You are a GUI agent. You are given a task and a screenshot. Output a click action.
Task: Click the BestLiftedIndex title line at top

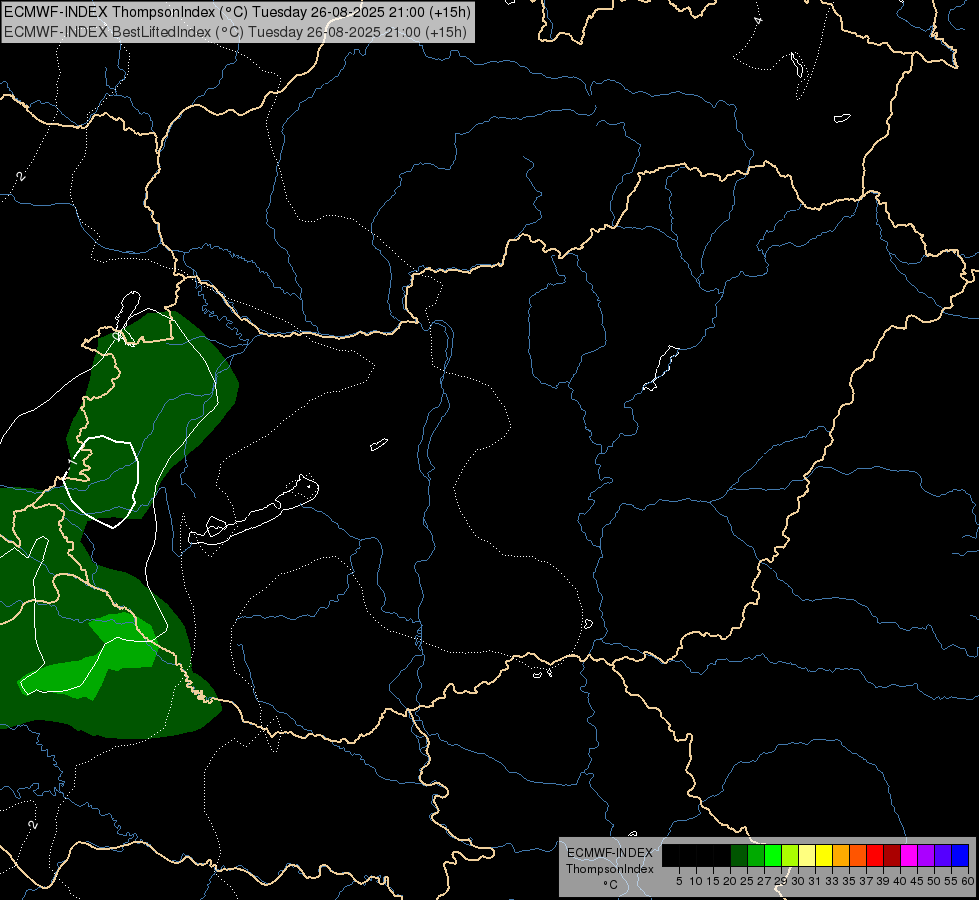pyautogui.click(x=235, y=32)
